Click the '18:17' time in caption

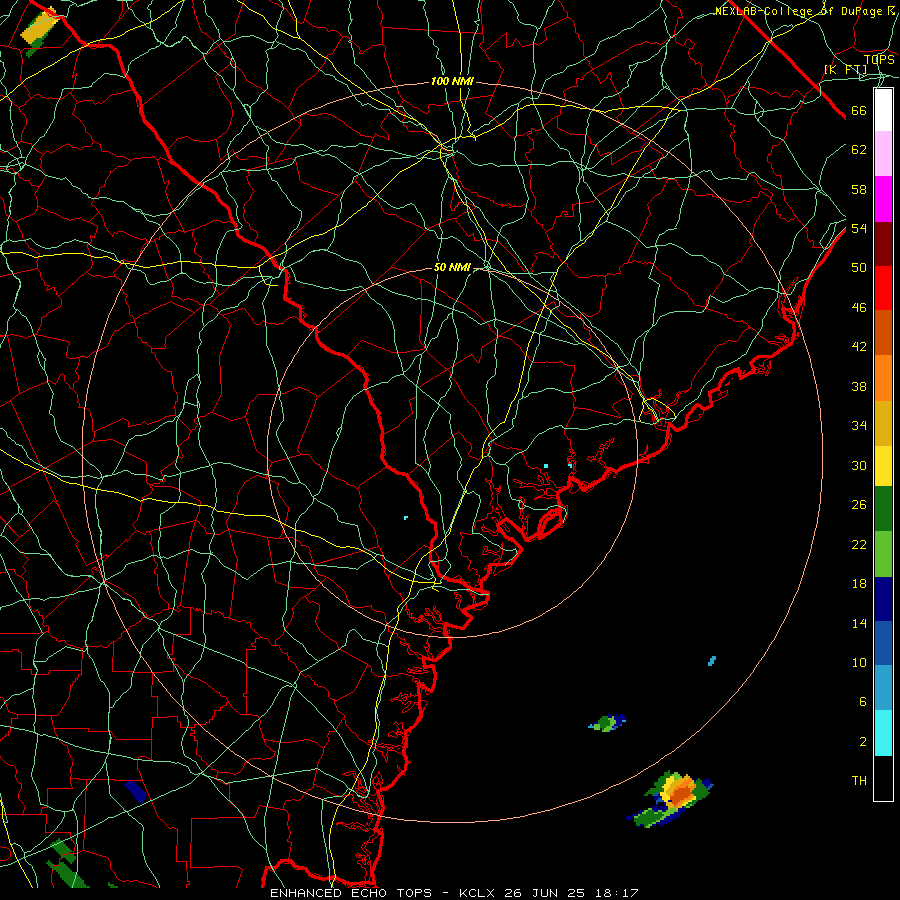click(615, 893)
